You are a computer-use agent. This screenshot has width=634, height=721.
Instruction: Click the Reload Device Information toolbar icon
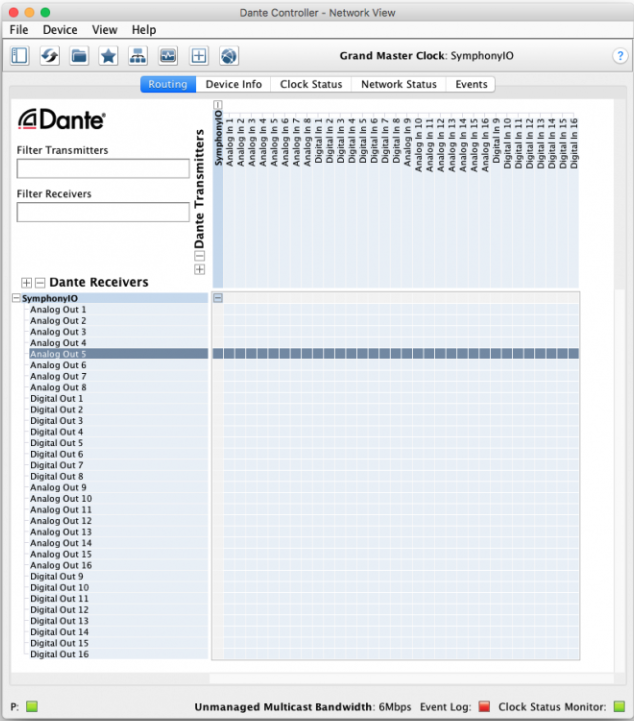(x=49, y=56)
